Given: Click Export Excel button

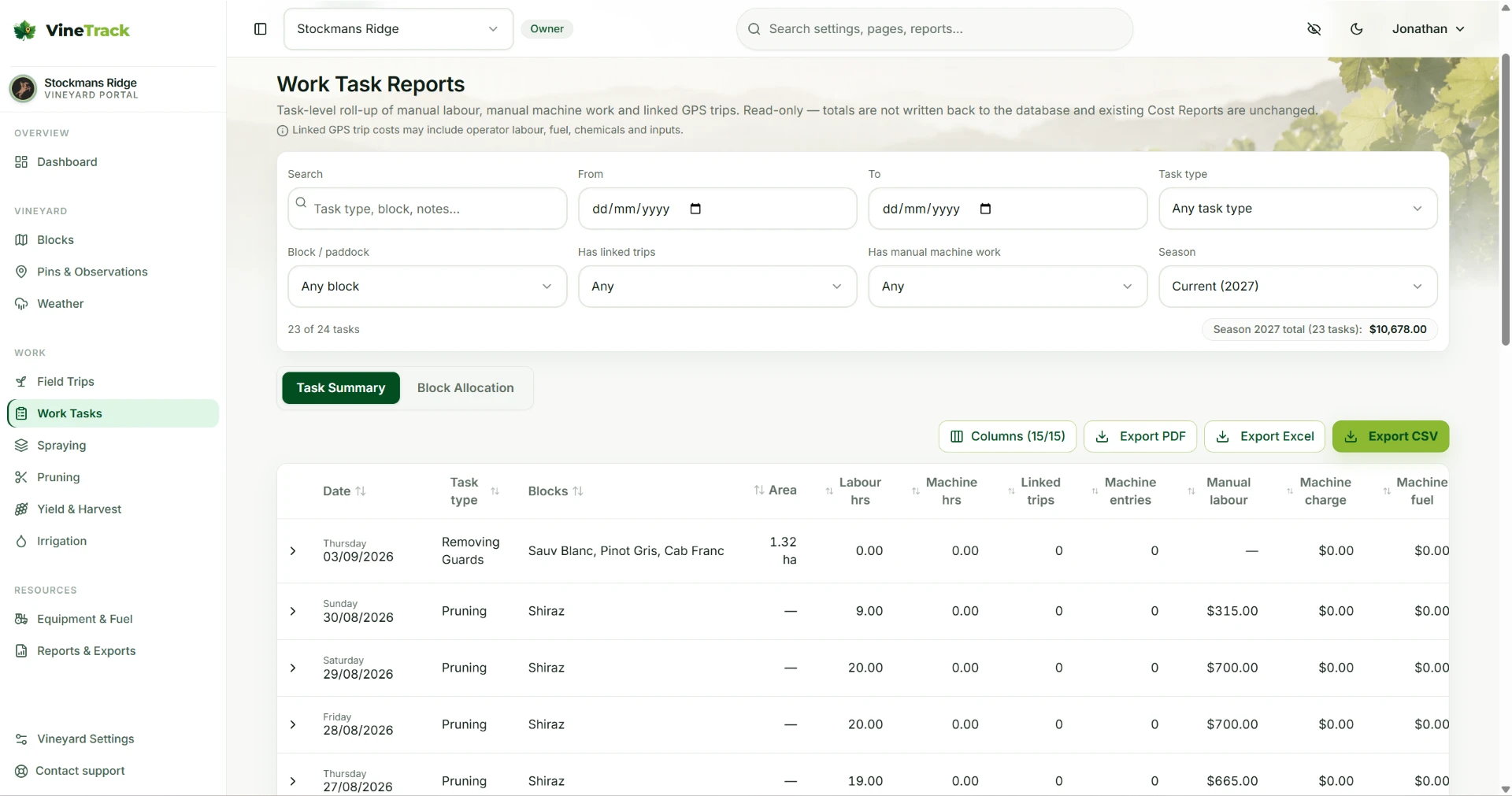Looking at the screenshot, I should coord(1265,436).
